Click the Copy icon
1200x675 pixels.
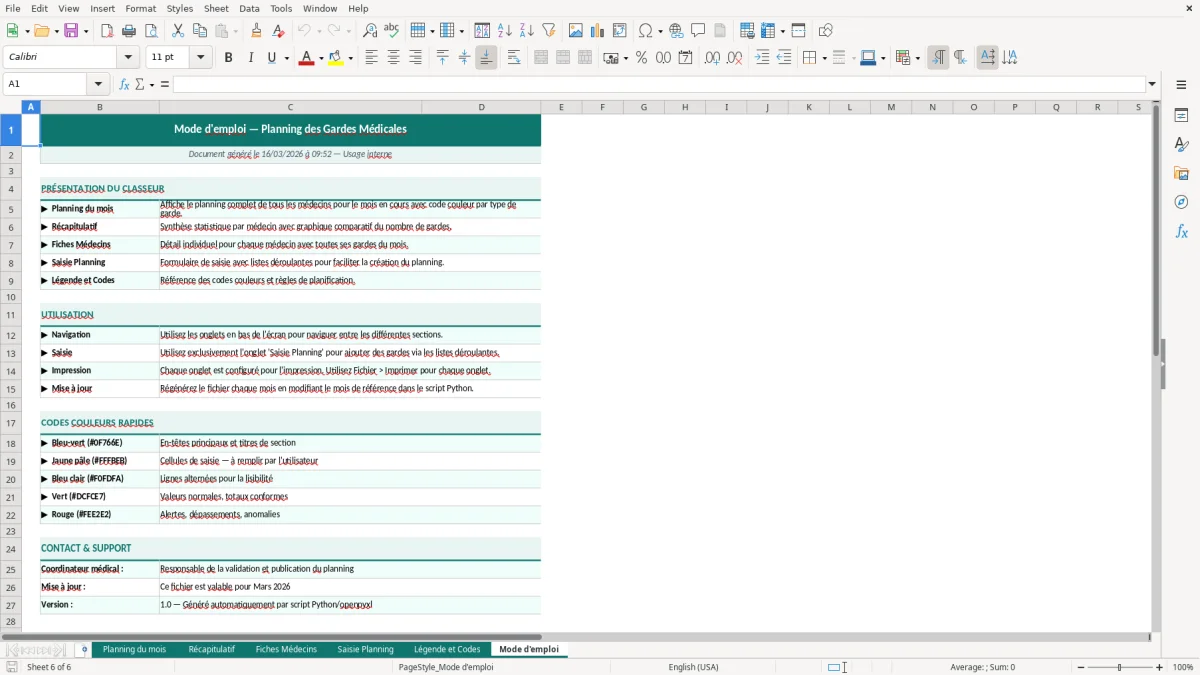point(200,31)
